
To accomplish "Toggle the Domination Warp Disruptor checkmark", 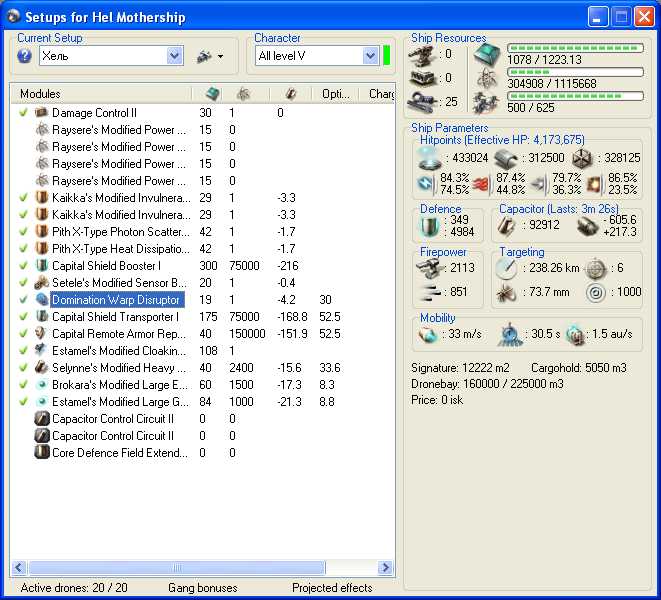I will tap(23, 300).
